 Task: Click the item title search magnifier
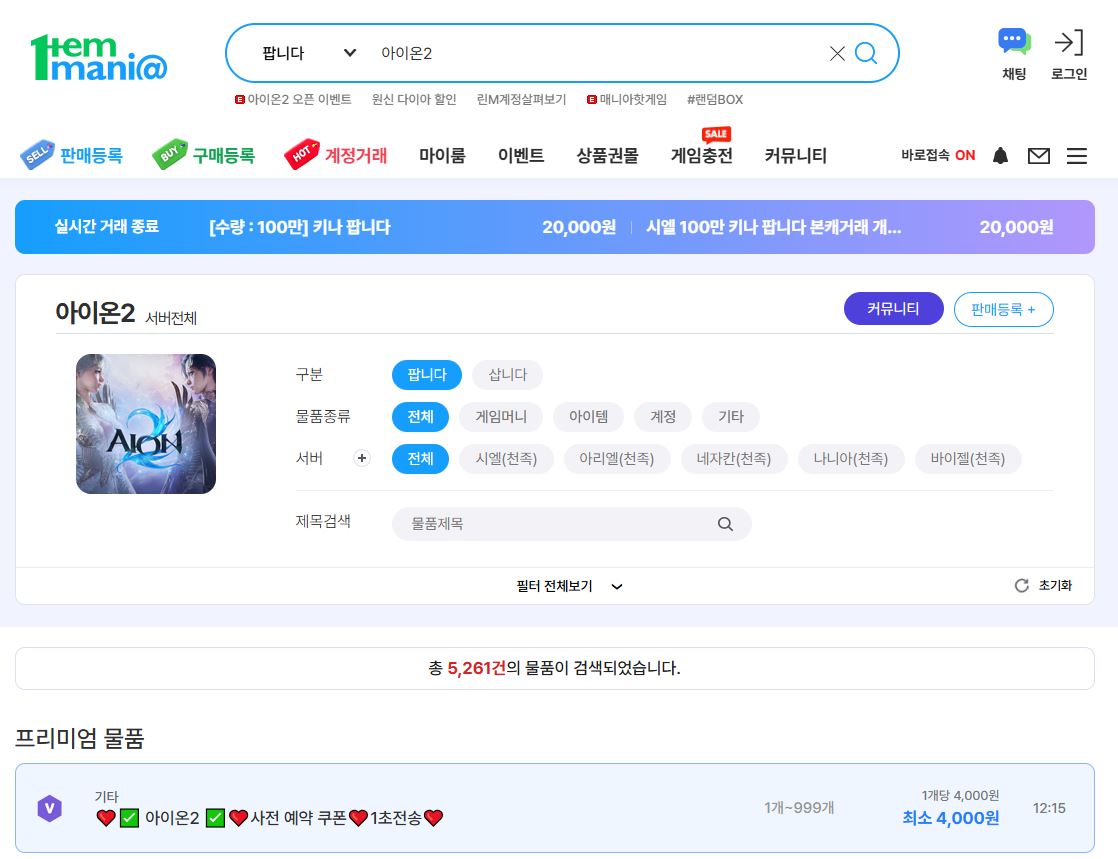pos(725,524)
